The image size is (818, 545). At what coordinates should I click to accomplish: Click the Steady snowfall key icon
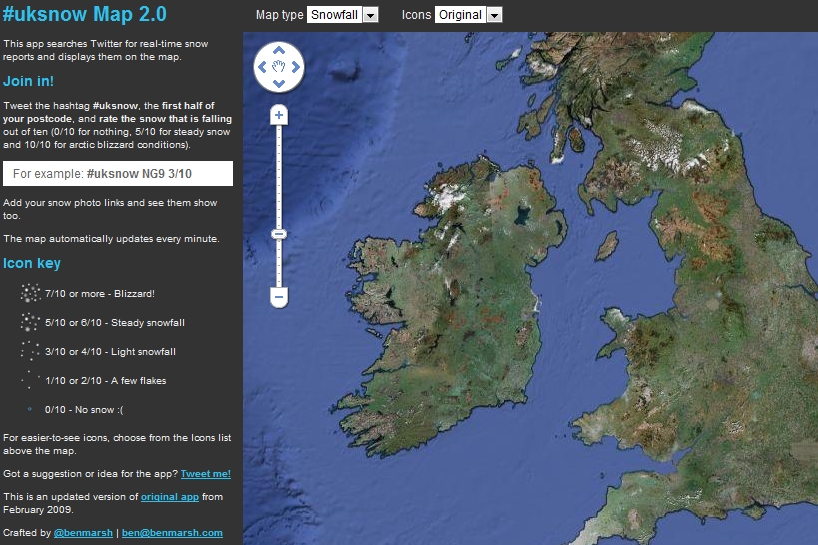tap(30, 322)
